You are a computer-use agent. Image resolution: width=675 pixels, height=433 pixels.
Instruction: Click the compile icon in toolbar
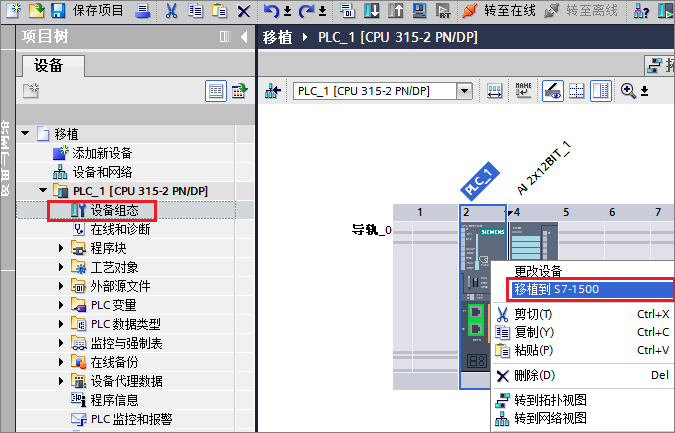347,10
